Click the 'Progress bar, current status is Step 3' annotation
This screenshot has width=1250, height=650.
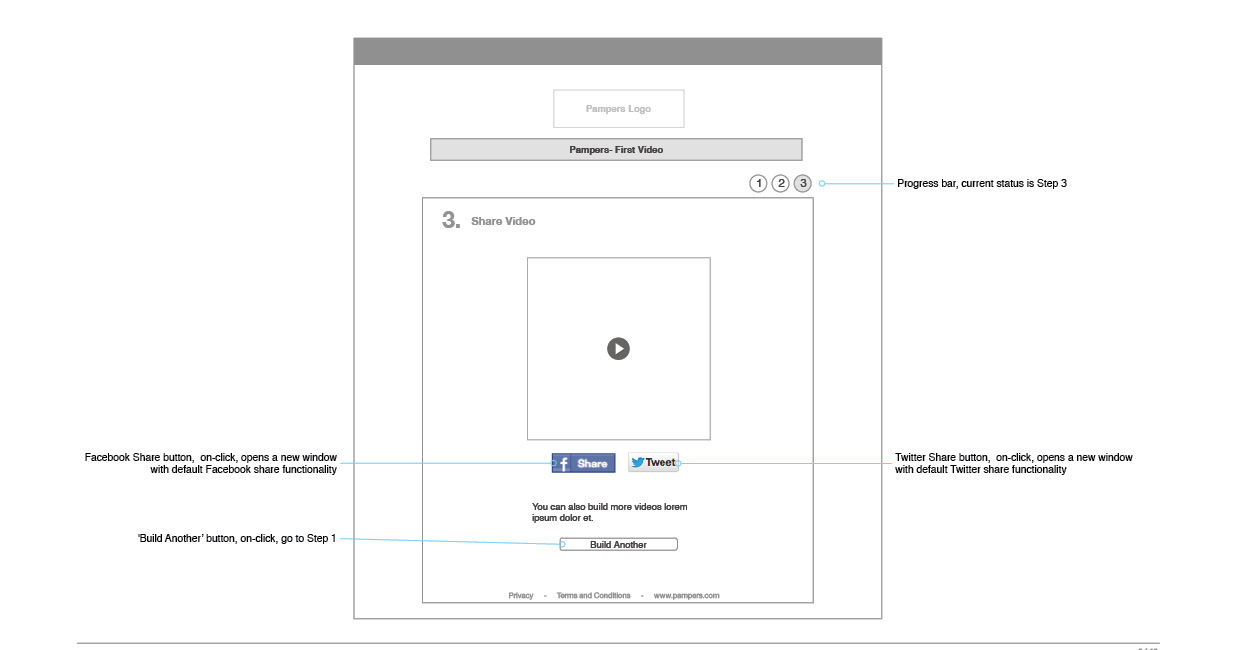pos(982,183)
